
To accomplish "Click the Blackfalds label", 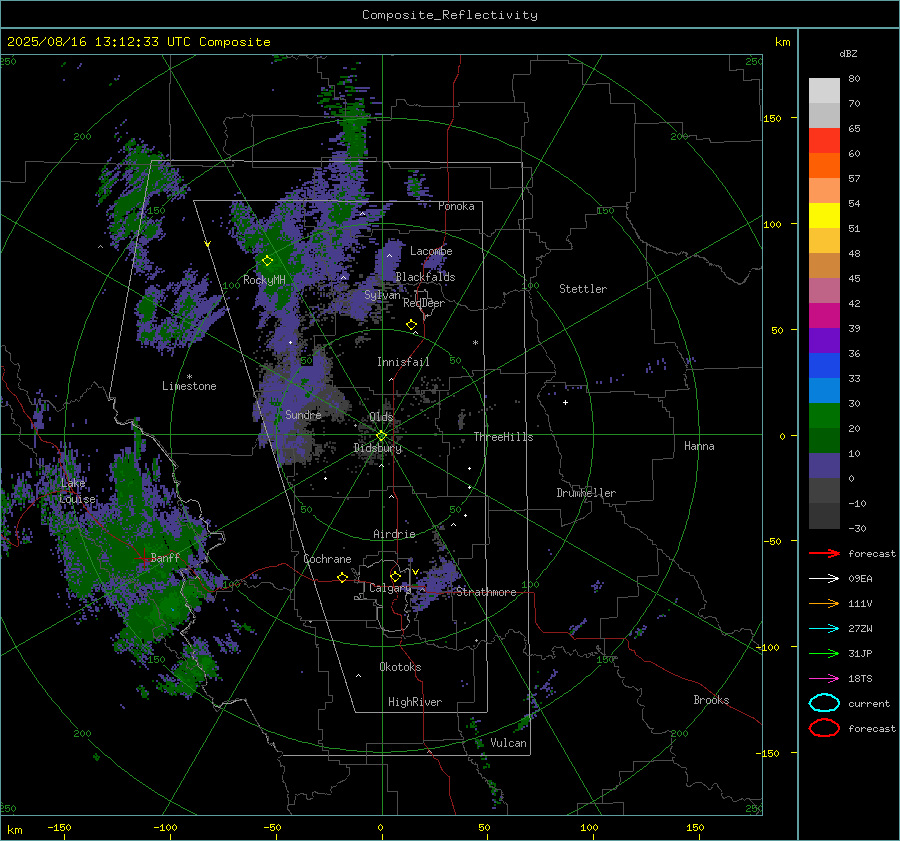I will tap(425, 277).
